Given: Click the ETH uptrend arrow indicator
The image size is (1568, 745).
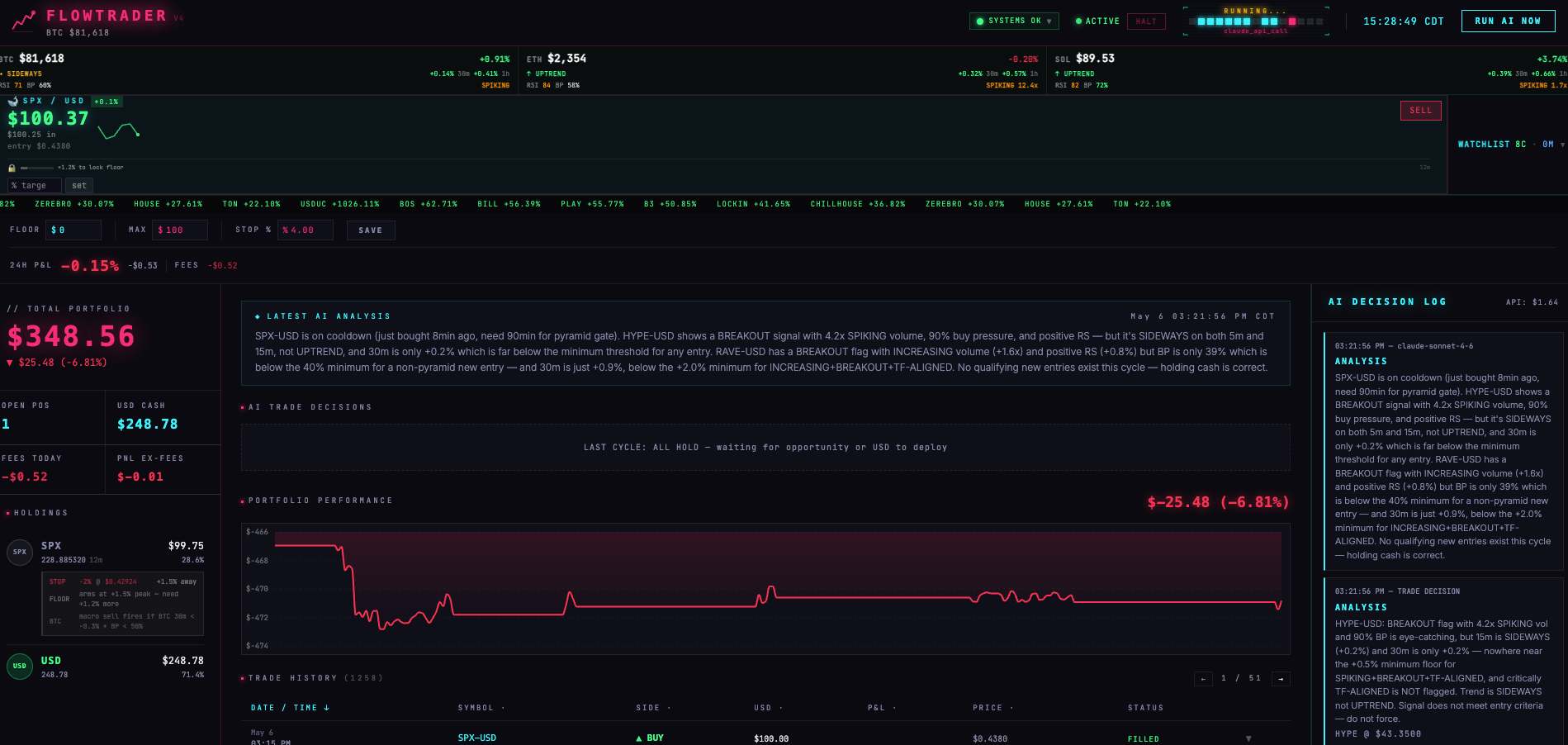Looking at the screenshot, I should pyautogui.click(x=529, y=74).
